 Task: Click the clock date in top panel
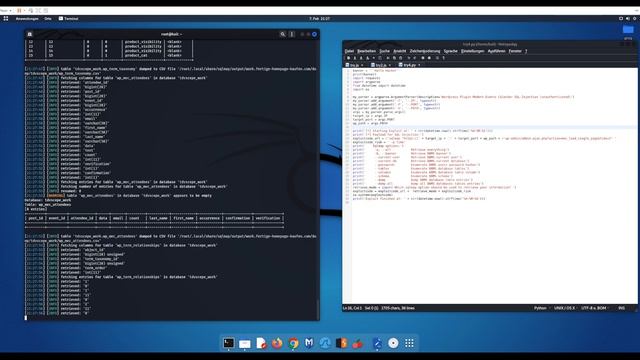click(x=320, y=18)
